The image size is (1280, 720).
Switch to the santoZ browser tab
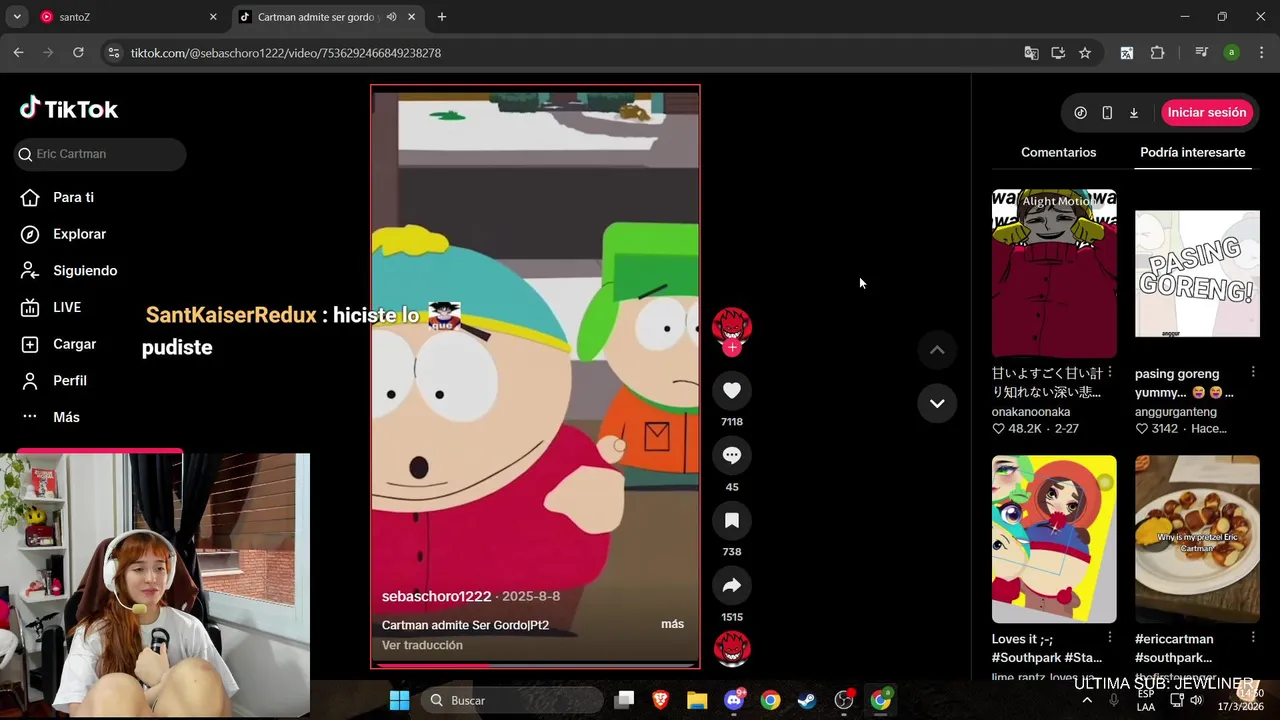point(128,17)
